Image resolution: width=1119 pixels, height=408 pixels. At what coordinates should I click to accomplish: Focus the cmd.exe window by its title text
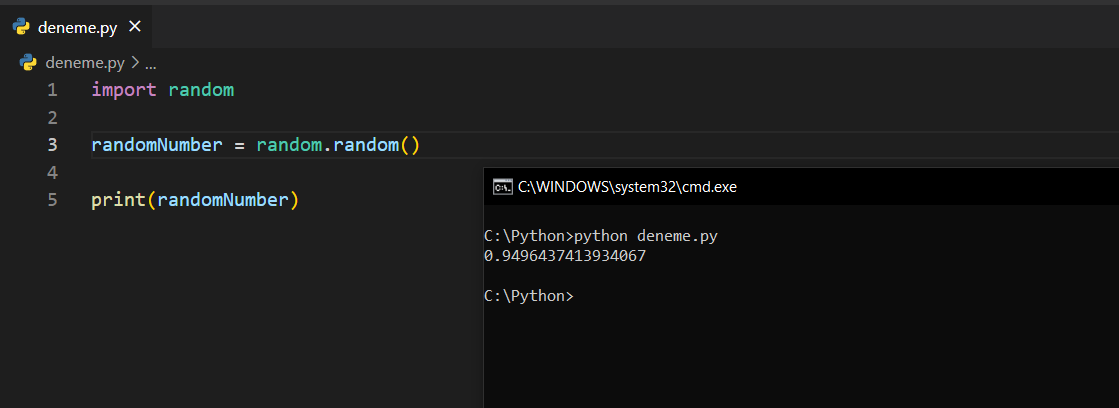(x=627, y=187)
